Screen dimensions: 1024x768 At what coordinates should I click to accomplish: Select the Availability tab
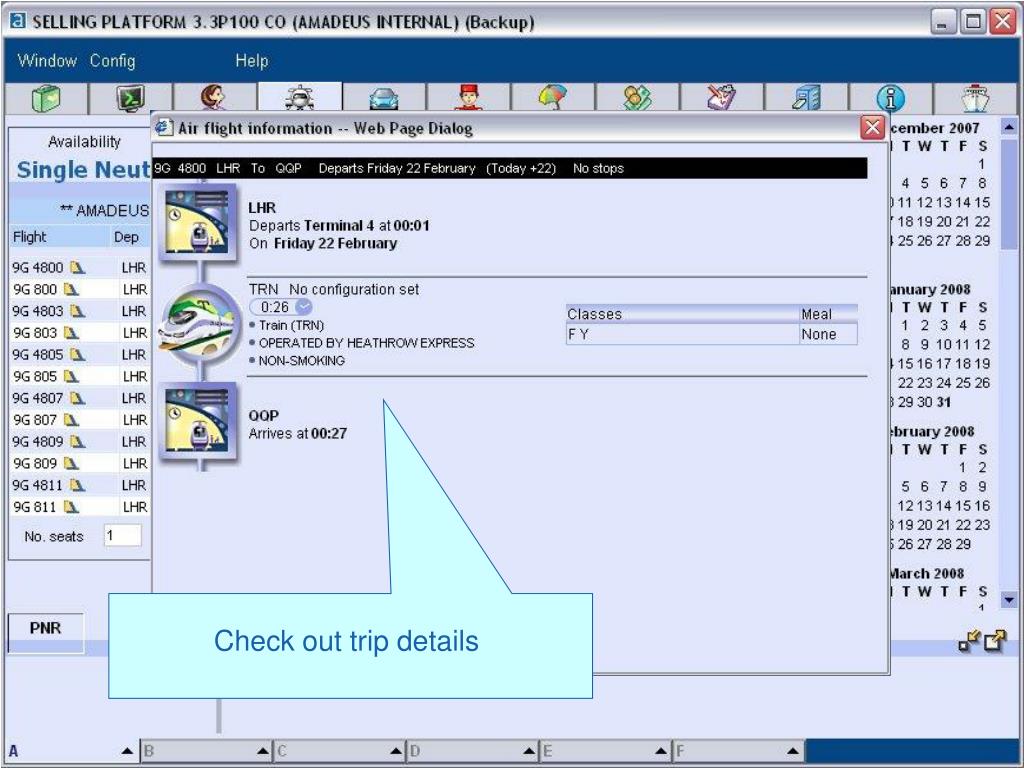(x=84, y=142)
